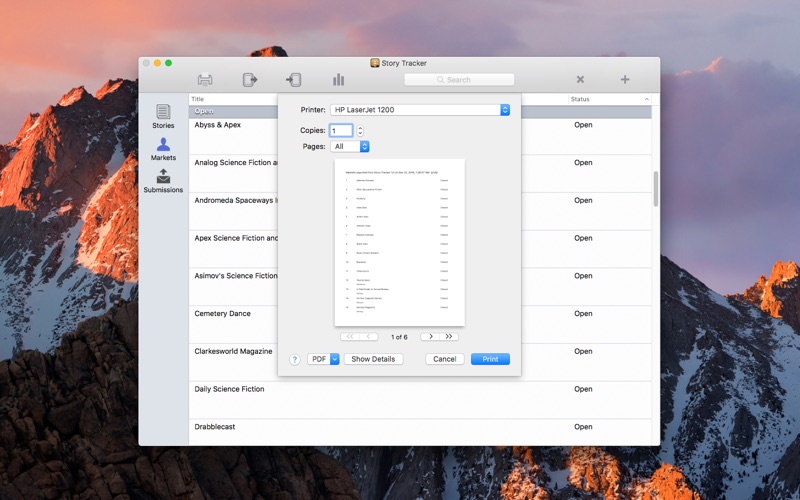Click Open status of Drabblecast
This screenshot has width=800, height=500.
coord(583,427)
